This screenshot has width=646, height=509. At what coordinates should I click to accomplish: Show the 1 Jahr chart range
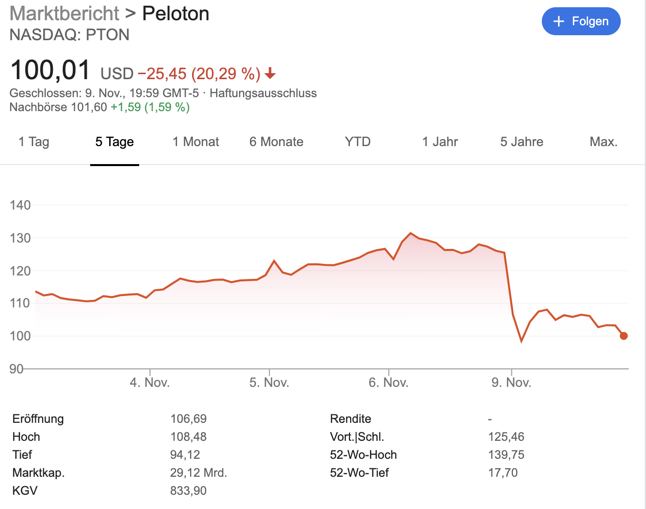coord(440,142)
